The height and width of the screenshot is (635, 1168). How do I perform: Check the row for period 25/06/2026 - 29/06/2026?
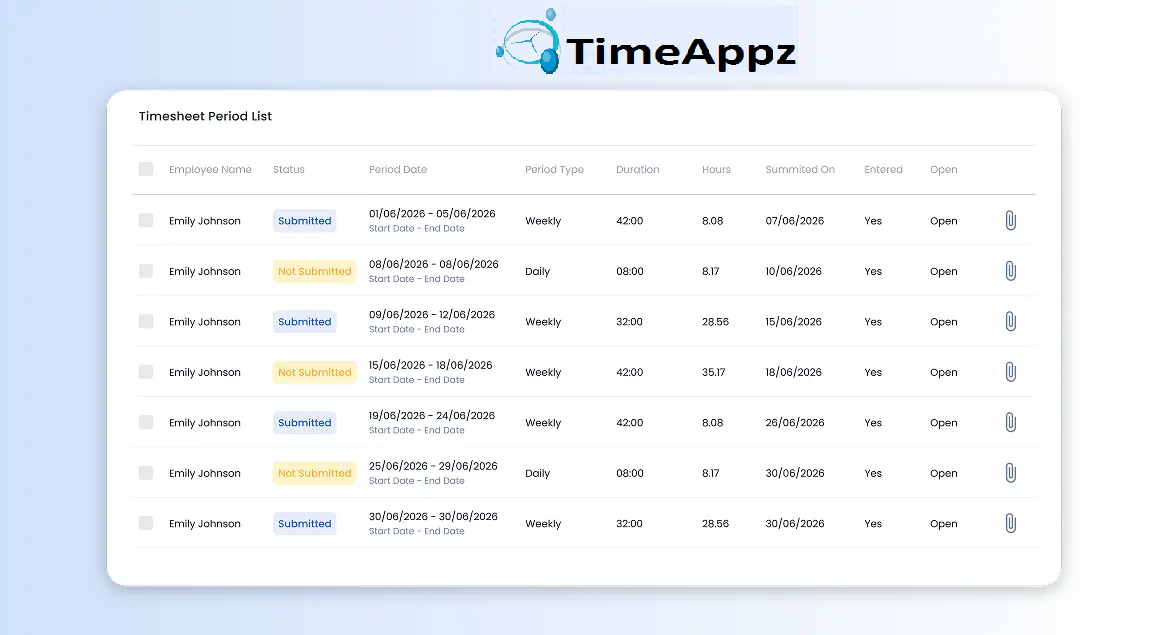click(146, 473)
